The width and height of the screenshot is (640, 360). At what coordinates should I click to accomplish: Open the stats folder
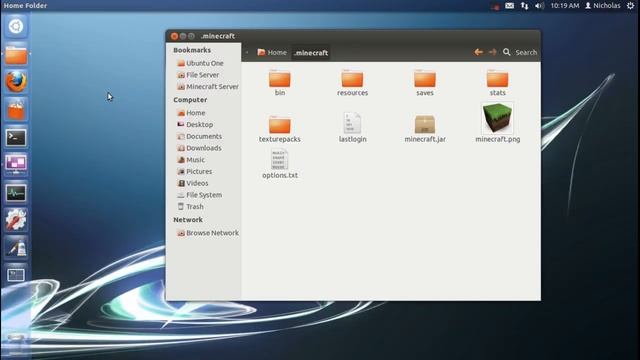498,83
